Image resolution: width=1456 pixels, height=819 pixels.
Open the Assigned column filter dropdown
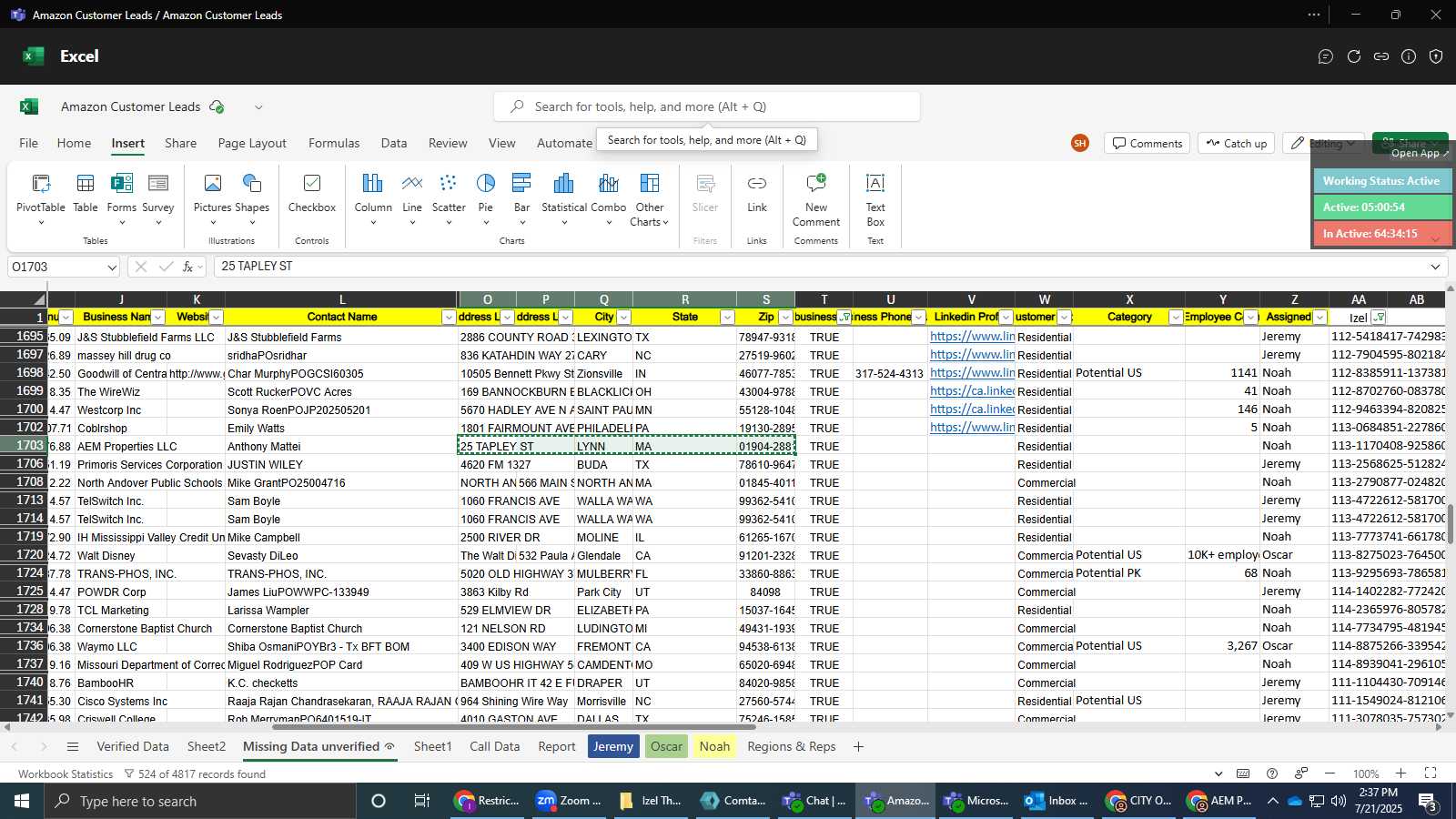1319,318
